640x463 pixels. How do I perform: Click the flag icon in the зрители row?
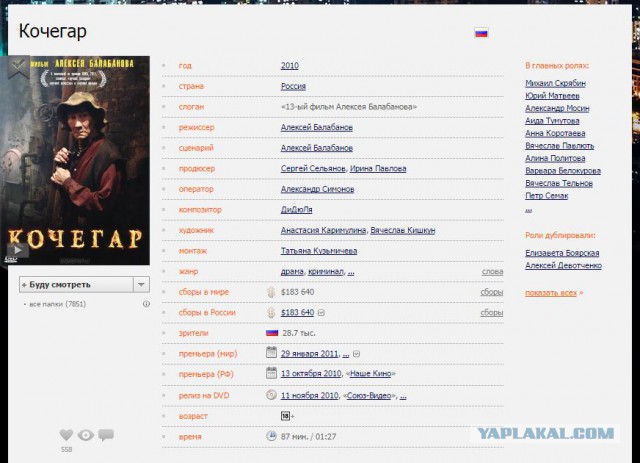(x=272, y=333)
